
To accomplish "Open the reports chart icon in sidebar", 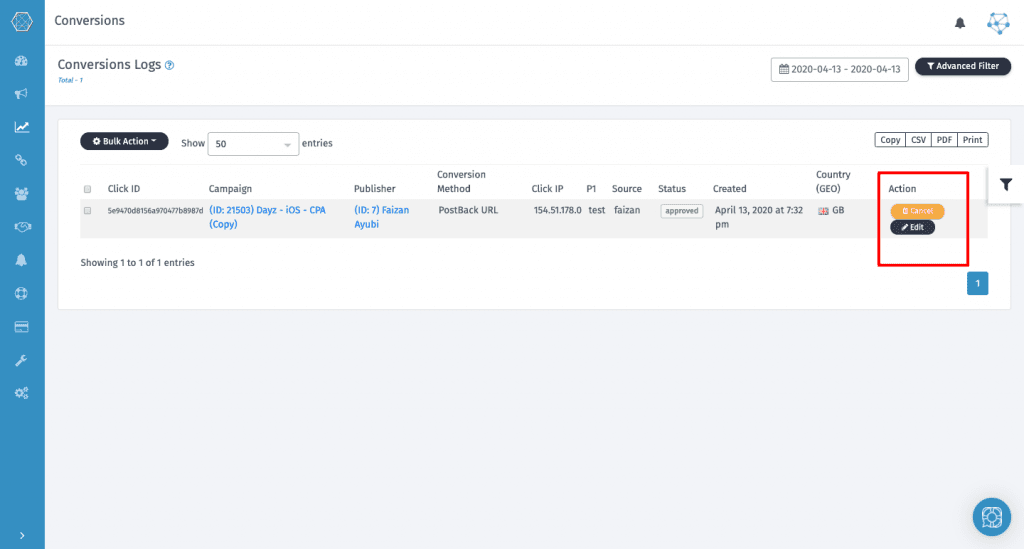I will (21, 127).
